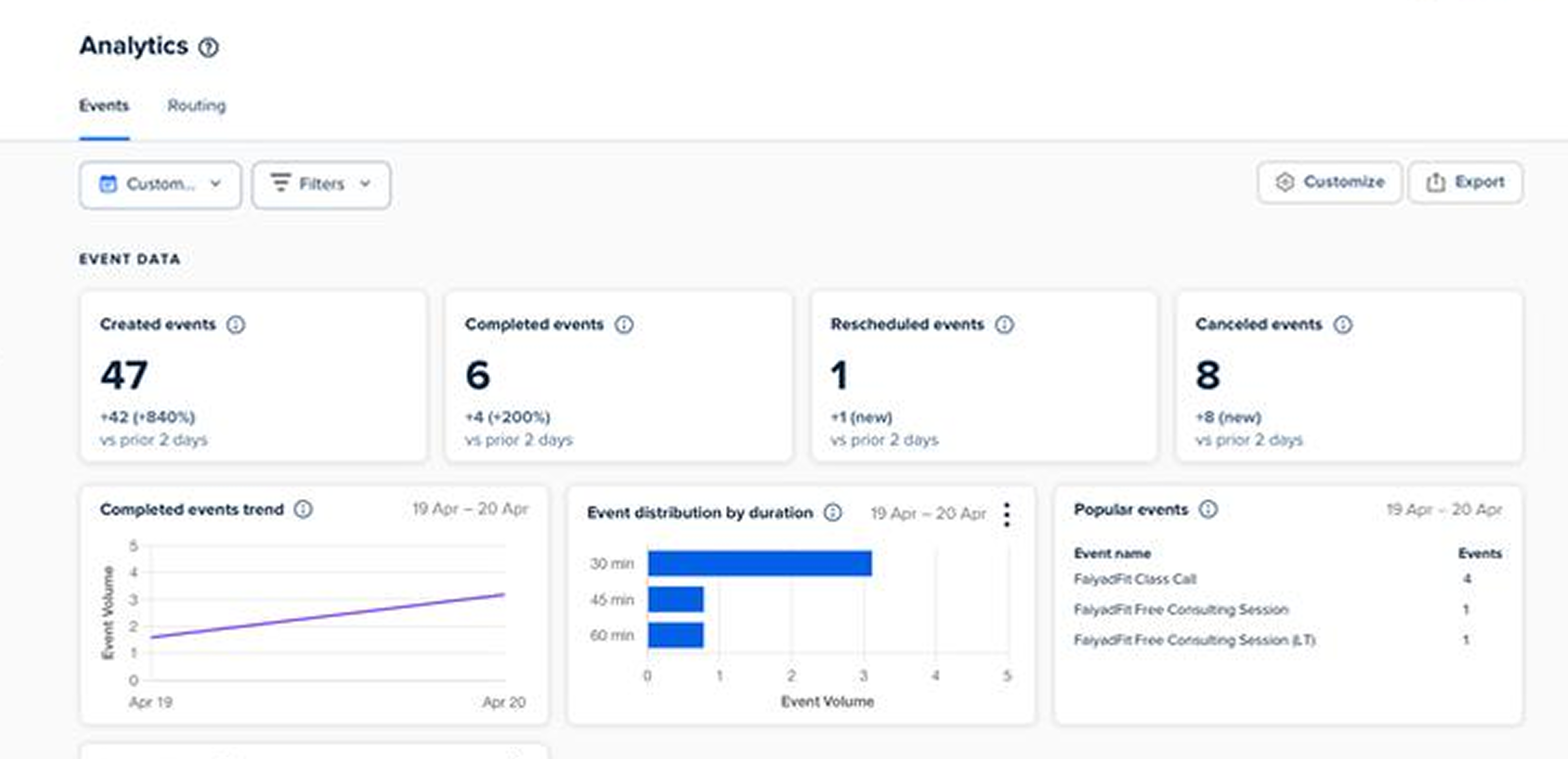The height and width of the screenshot is (759, 1568).
Task: Switch to the Events tab
Action: pos(104,105)
